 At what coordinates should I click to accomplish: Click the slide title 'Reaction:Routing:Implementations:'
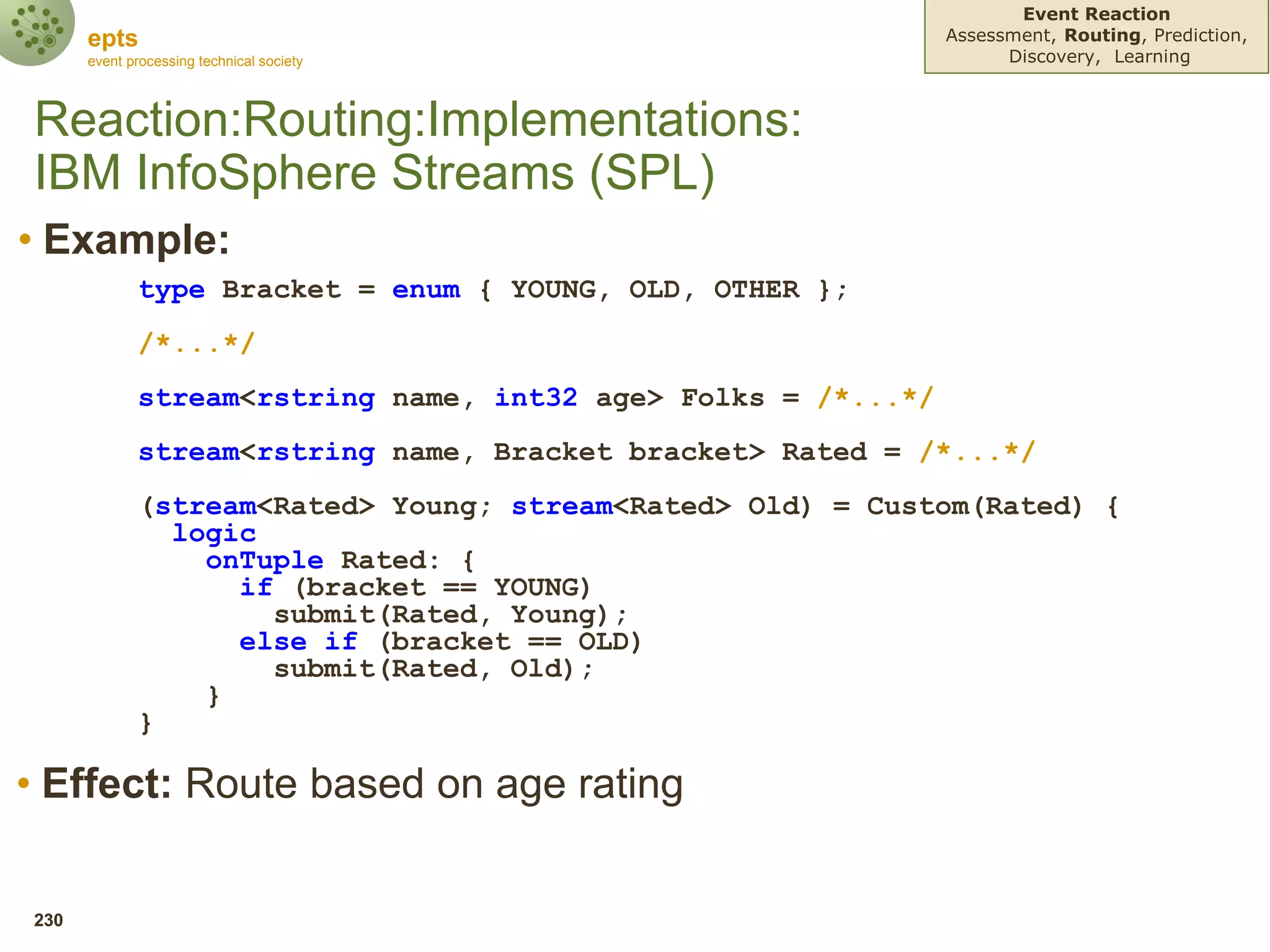click(418, 119)
